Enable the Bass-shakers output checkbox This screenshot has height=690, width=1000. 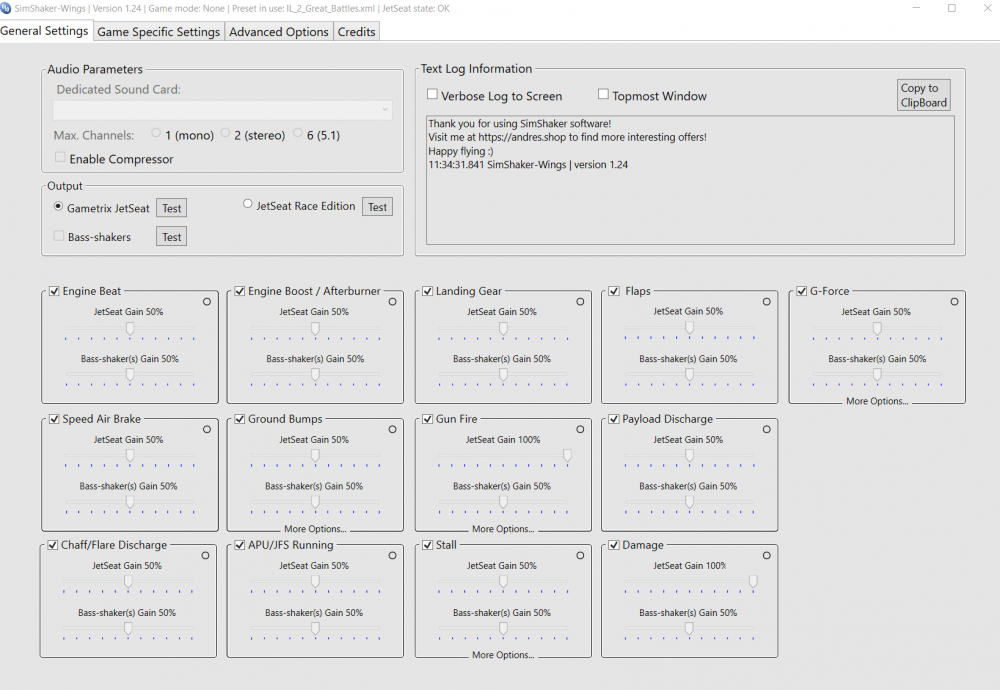[x=59, y=236]
